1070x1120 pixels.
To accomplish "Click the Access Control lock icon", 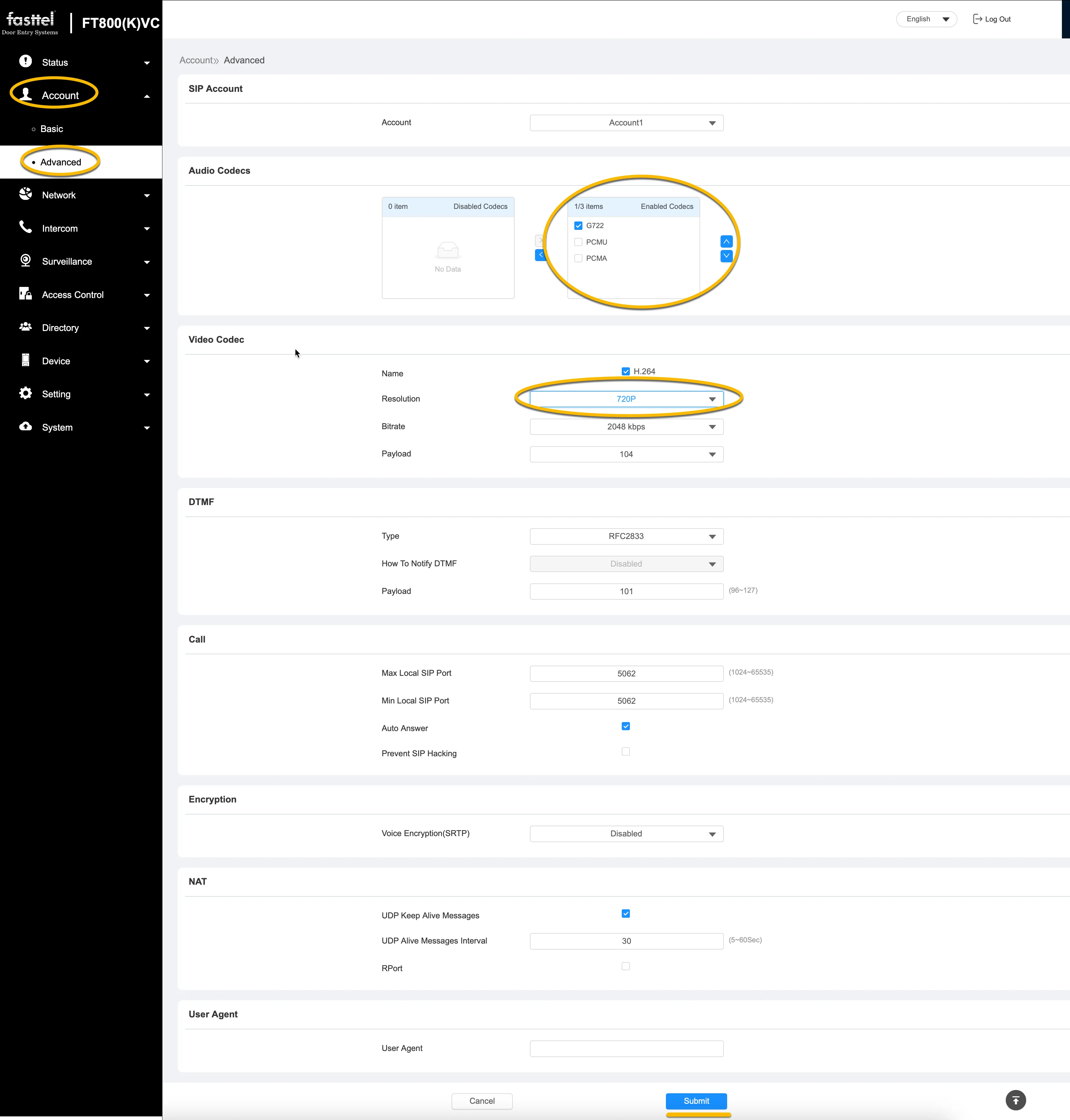I will click(x=26, y=294).
